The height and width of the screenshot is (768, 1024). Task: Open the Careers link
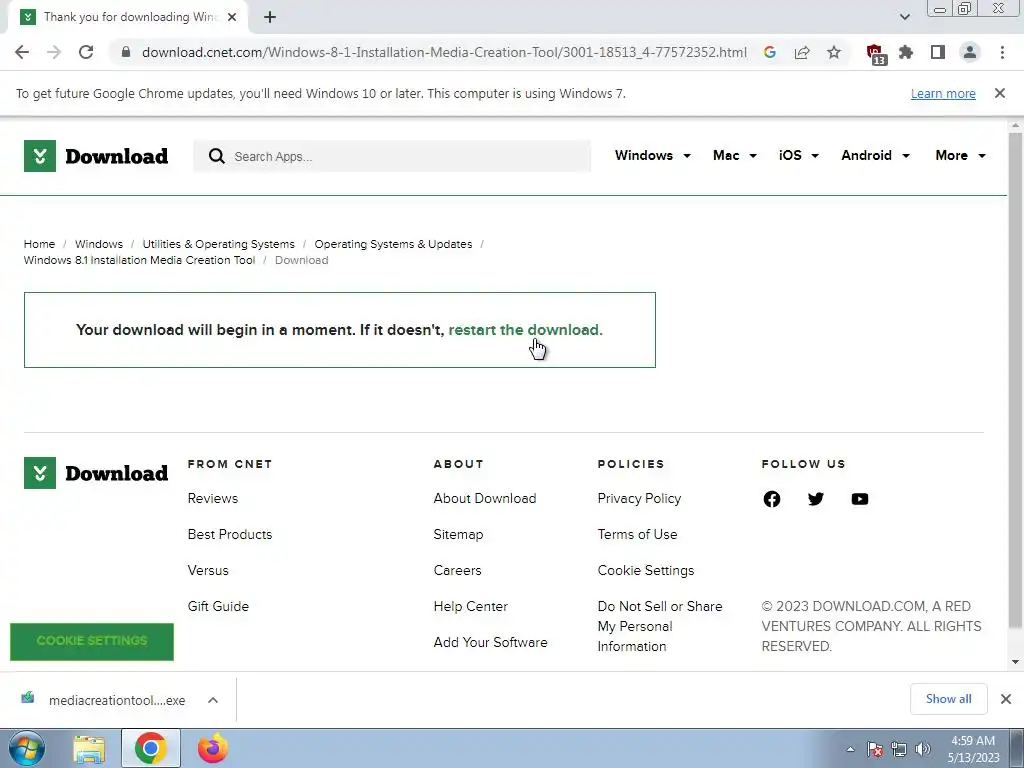(457, 570)
